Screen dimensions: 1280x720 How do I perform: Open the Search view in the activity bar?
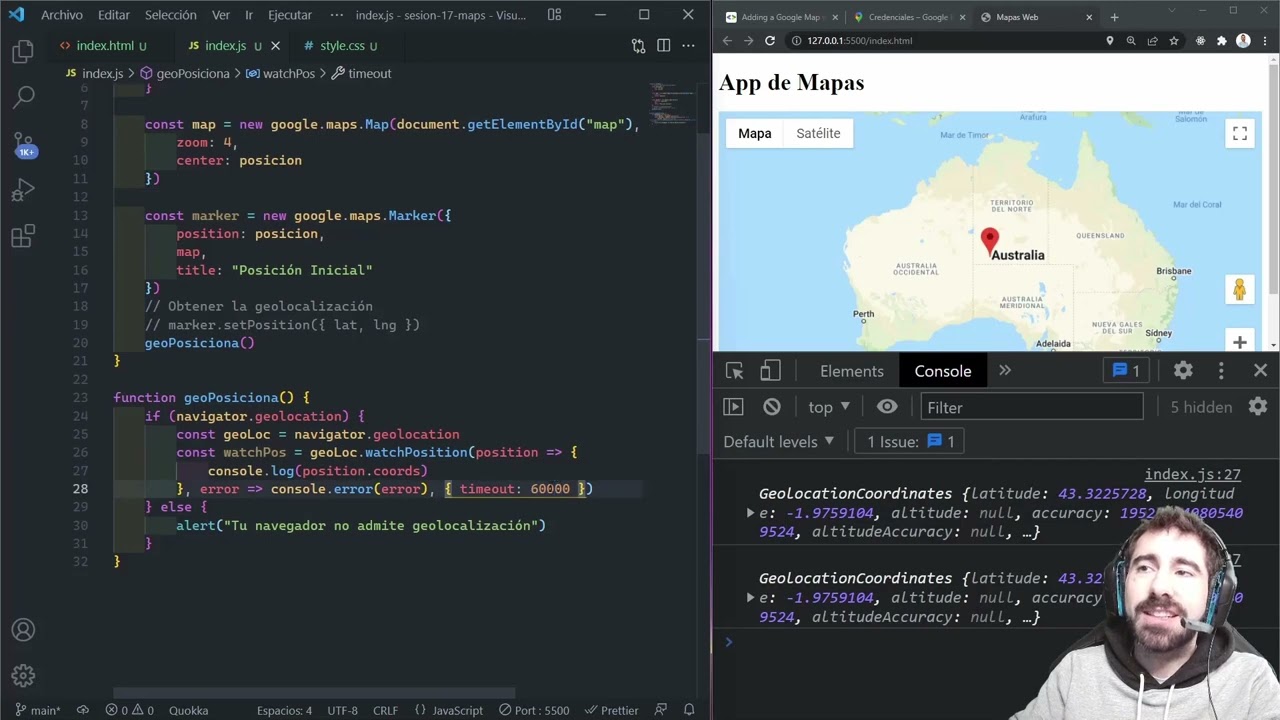23,97
